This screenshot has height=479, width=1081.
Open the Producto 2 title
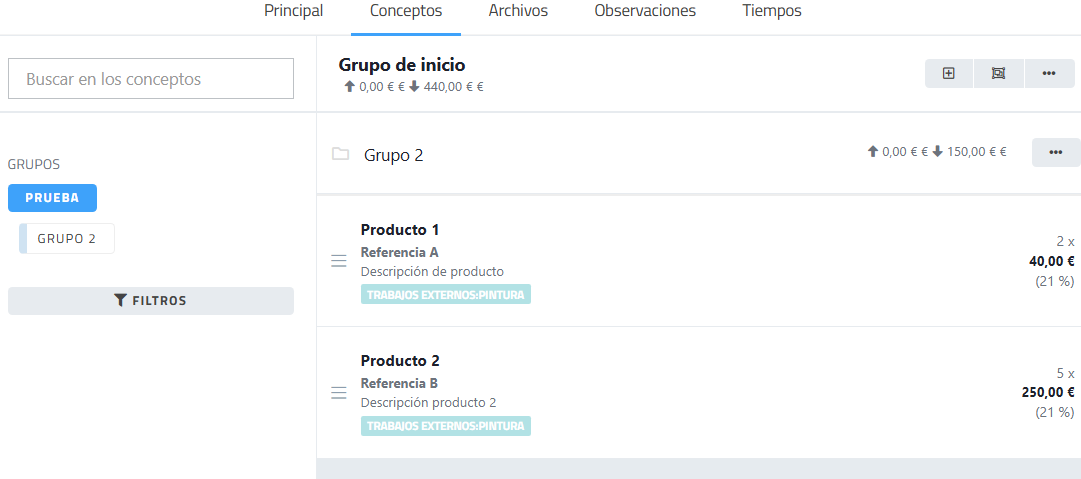click(x=400, y=361)
